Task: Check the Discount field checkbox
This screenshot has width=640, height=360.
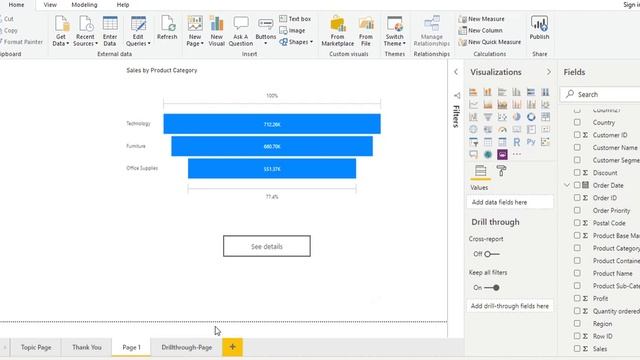Action: pos(577,172)
